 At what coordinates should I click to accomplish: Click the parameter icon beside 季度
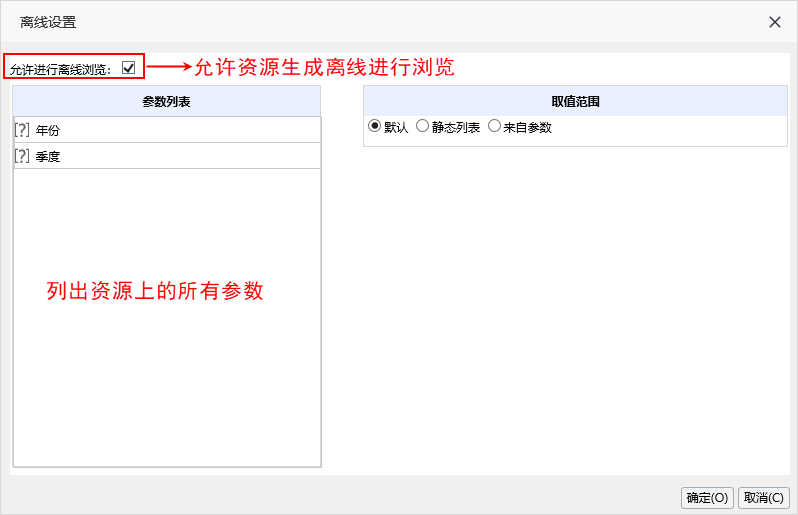22,156
